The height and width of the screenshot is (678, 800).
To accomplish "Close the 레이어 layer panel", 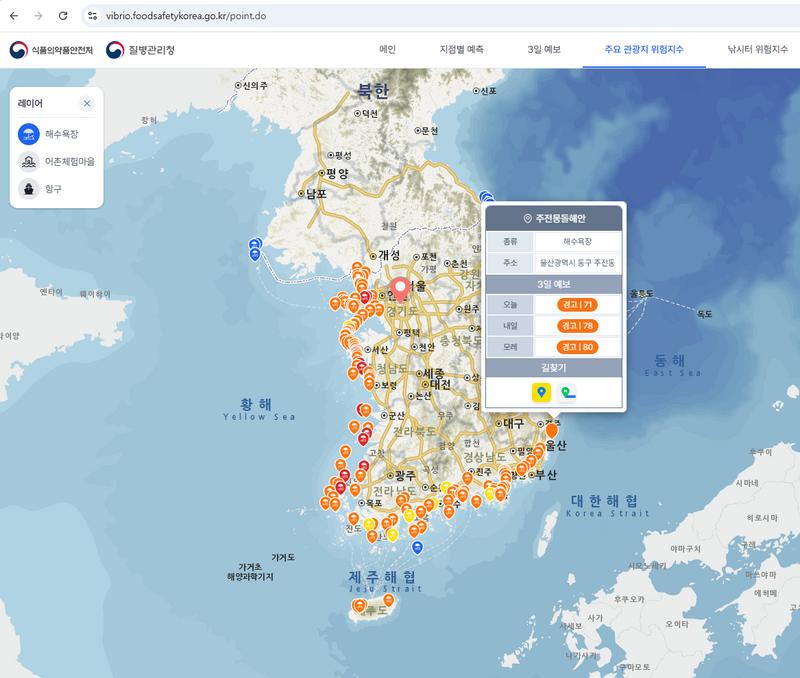I will tap(87, 103).
